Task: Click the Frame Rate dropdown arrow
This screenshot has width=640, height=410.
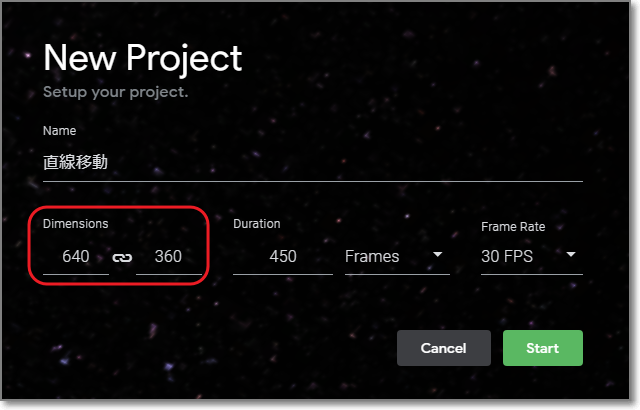Action: tap(572, 255)
